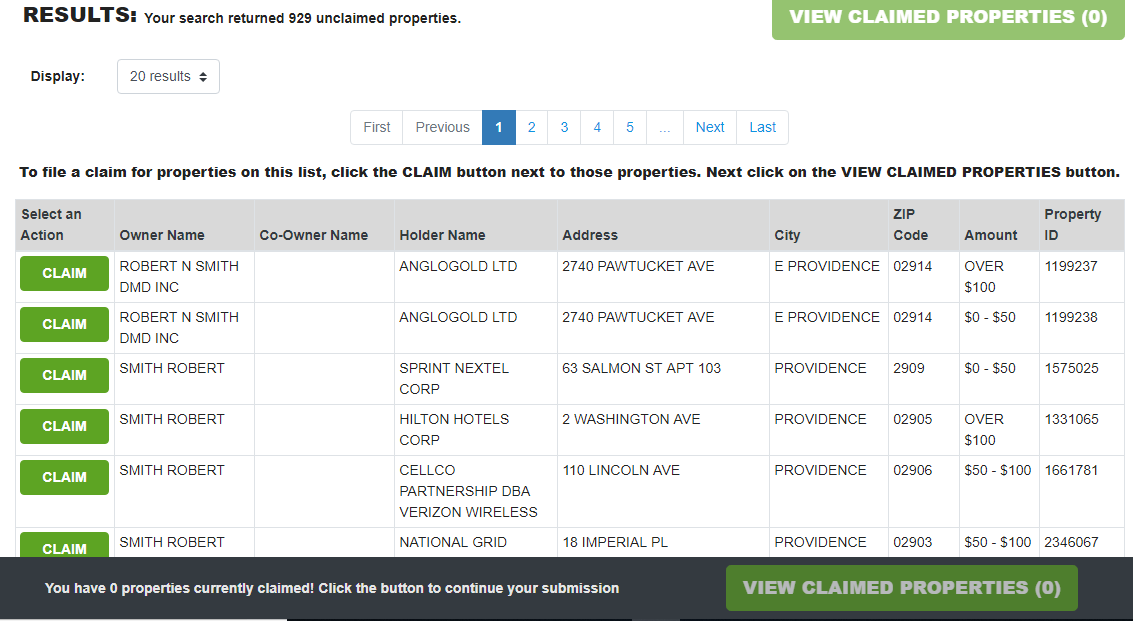
Task: Open the Next results page
Action: point(709,127)
